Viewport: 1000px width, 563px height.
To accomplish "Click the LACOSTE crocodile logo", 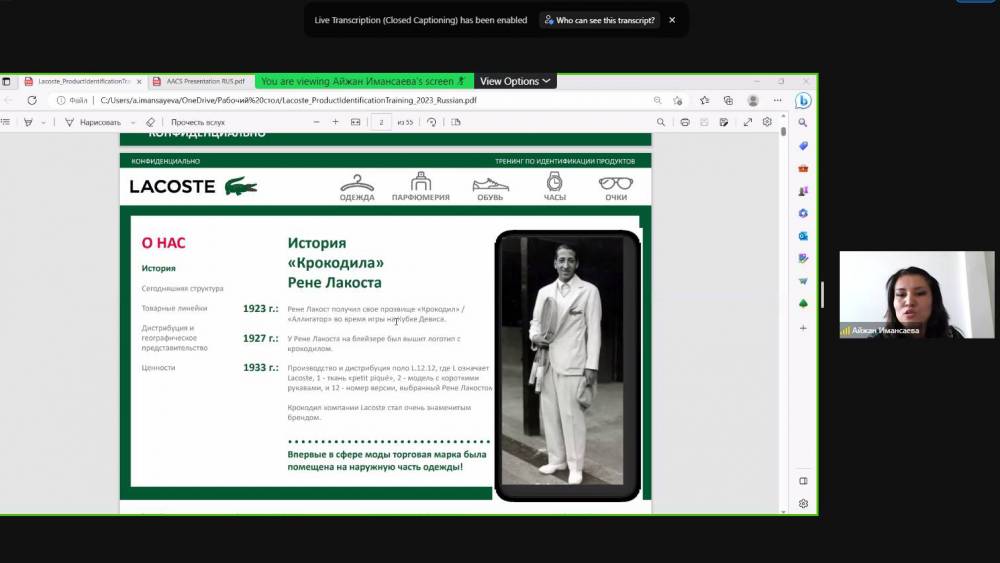I will coord(193,186).
